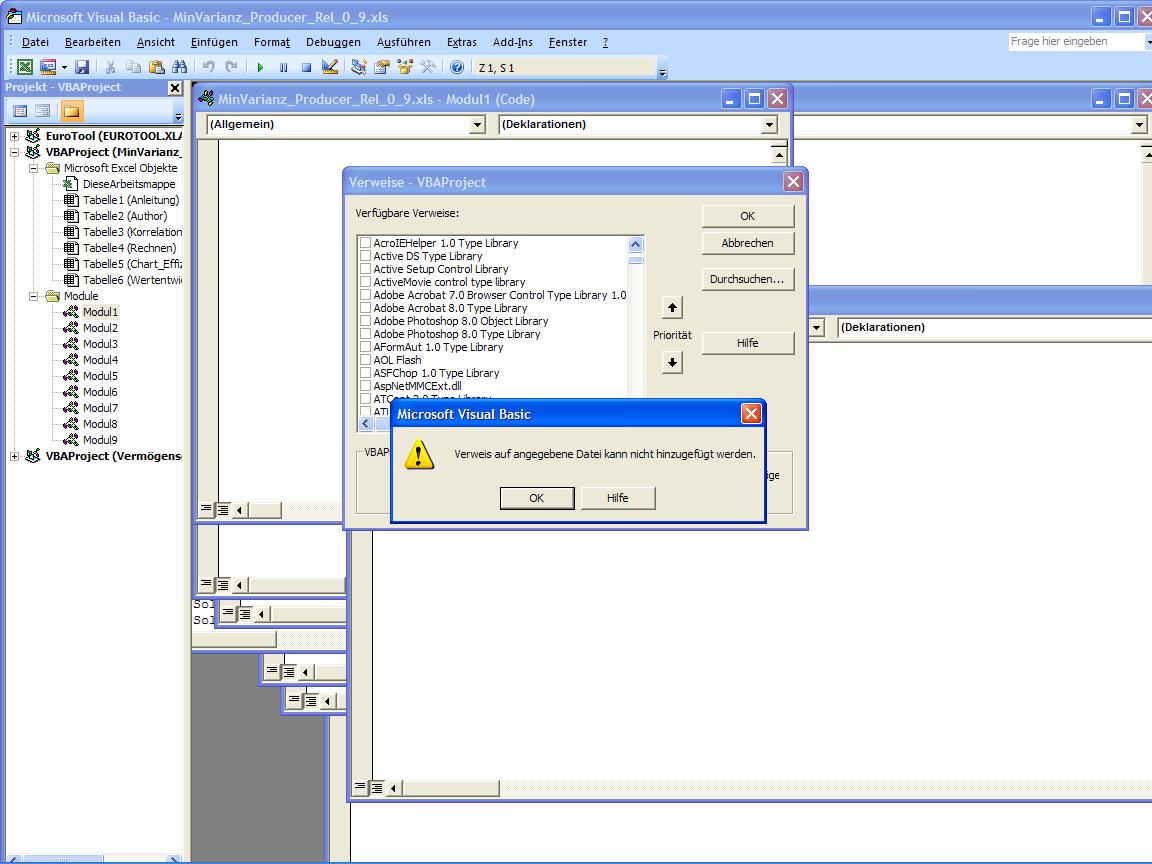The width and height of the screenshot is (1152, 864).
Task: Collapse the Microsoft Excel Objekte folder
Action: click(33, 168)
